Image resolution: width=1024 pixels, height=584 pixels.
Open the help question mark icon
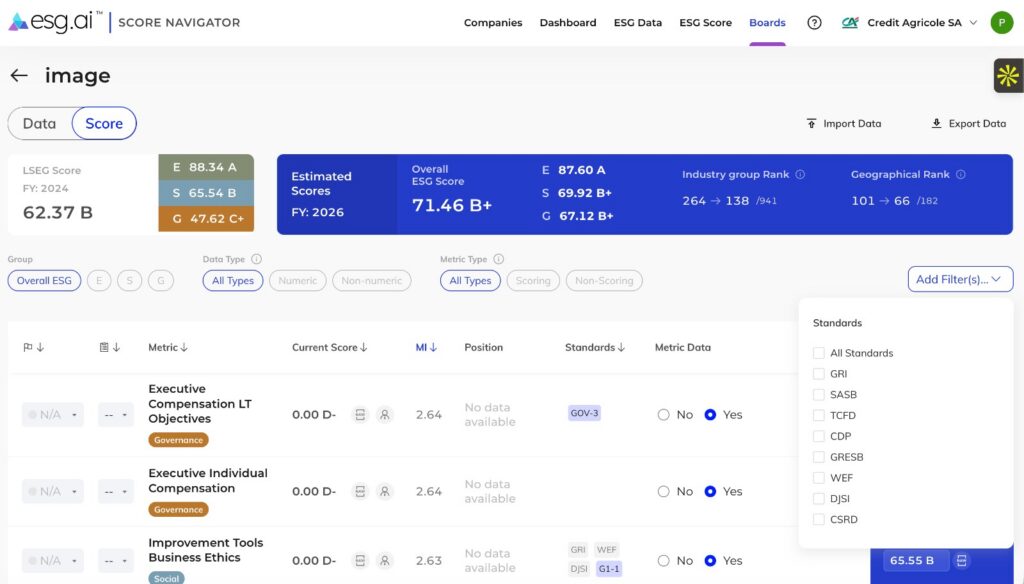(x=813, y=22)
